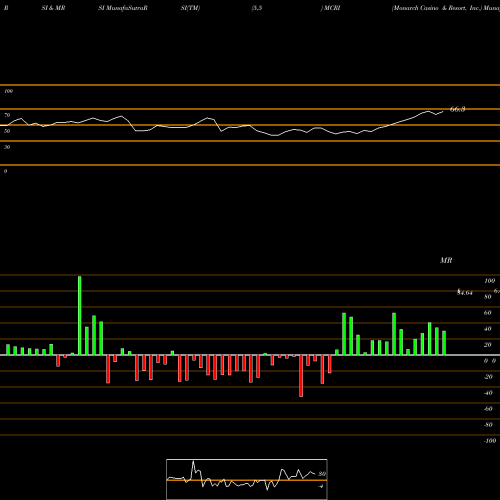Click the RSI axis label 30
Screen dimensions: 500x500
tap(7, 147)
